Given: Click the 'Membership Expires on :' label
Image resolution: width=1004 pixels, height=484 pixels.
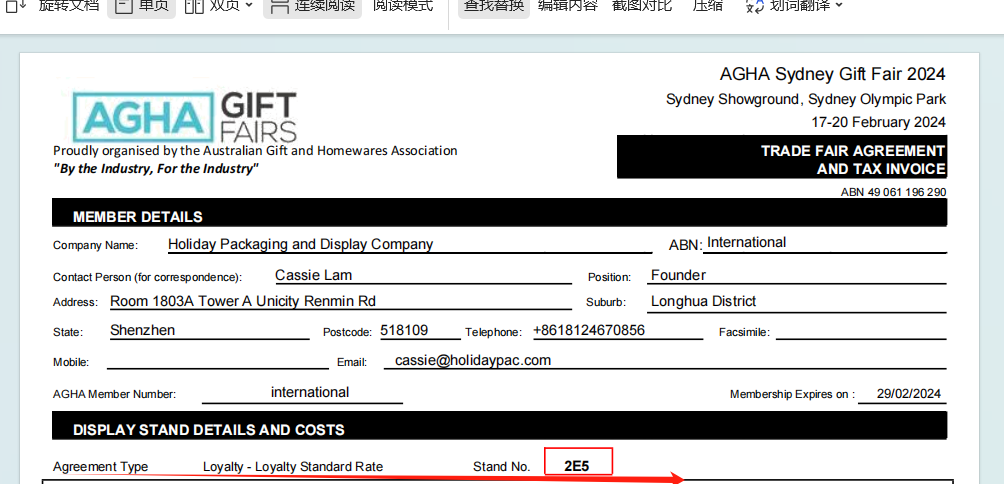Looking at the screenshot, I should pyautogui.click(x=793, y=394).
